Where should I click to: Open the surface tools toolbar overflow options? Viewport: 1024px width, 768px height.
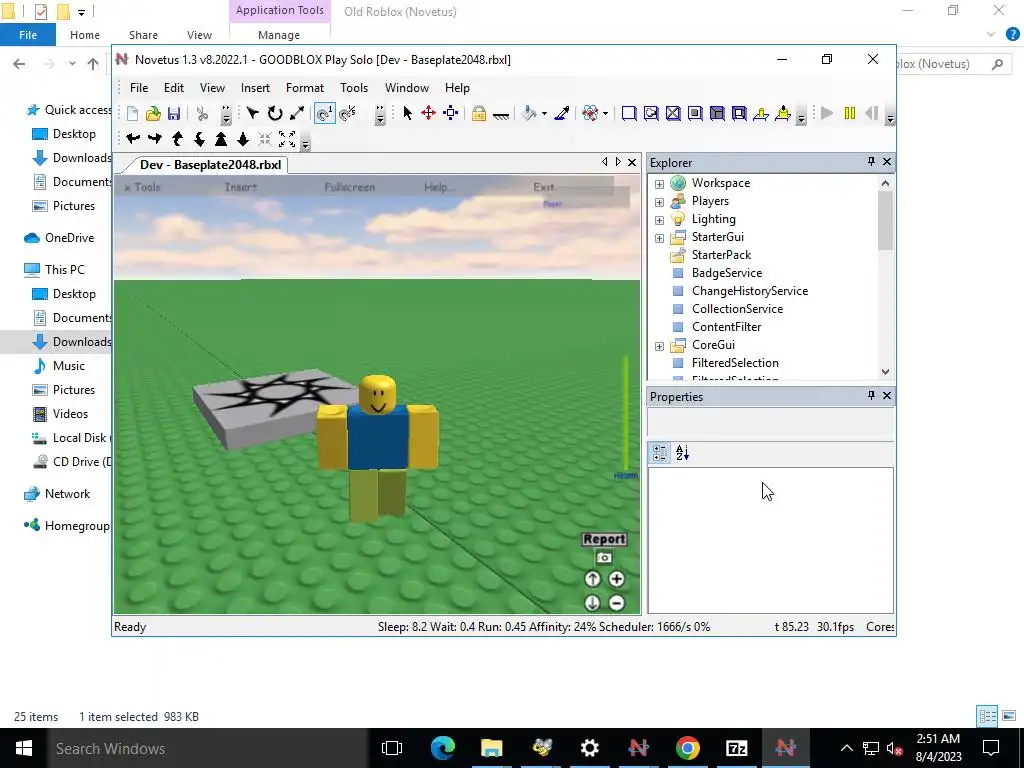click(801, 116)
